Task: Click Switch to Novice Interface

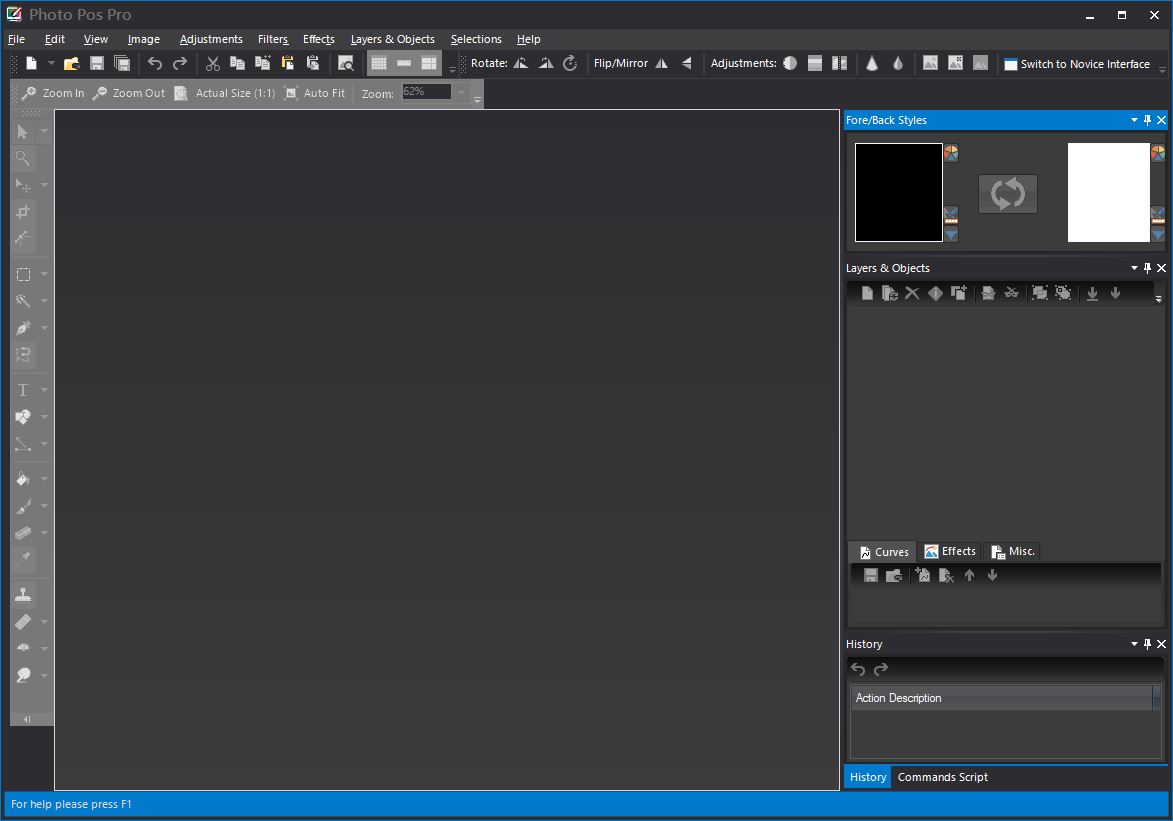Action: (x=1077, y=64)
